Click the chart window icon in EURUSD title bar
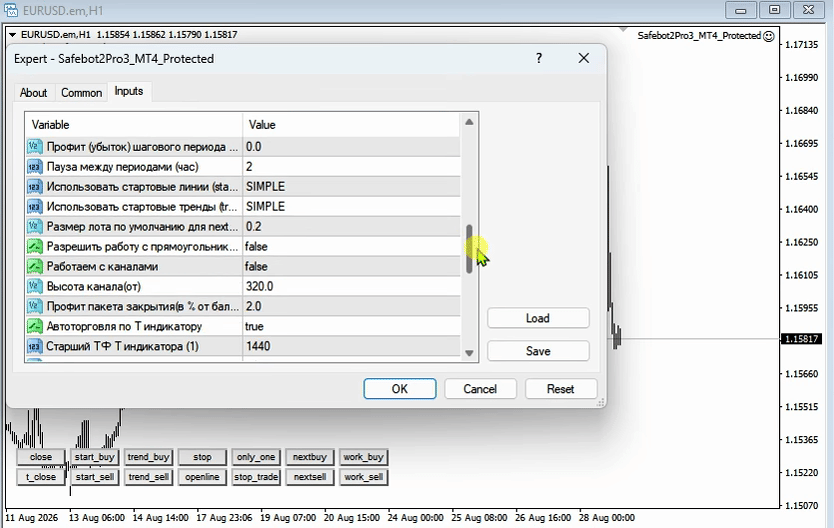The image size is (834, 528). pyautogui.click(x=11, y=10)
